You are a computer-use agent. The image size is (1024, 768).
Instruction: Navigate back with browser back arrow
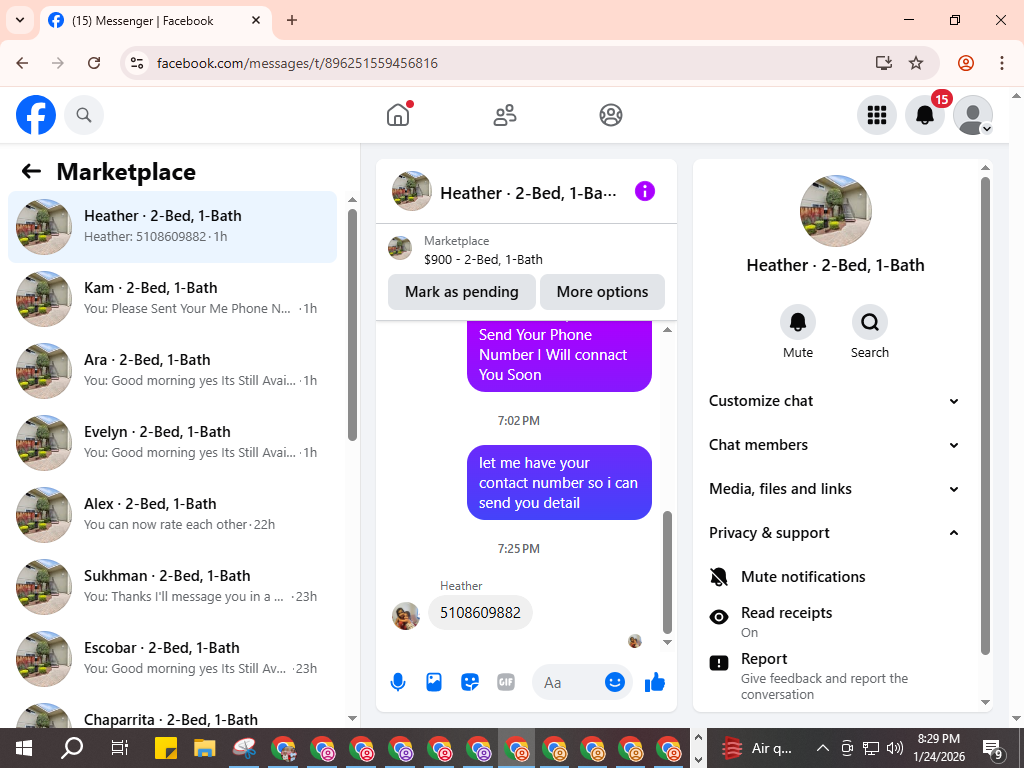pyautogui.click(x=22, y=63)
